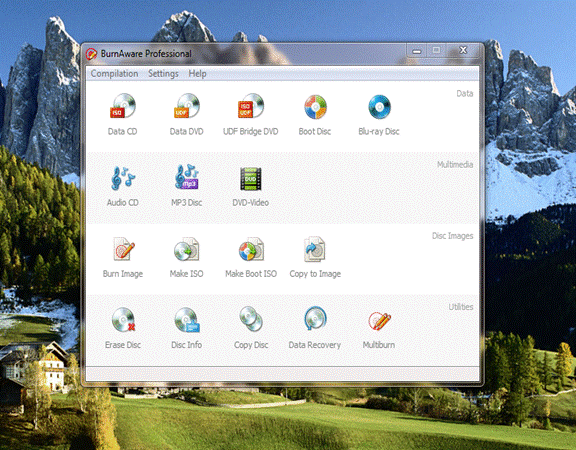Launch the DVD-Video tool
Viewport: 576px width, 450px height.
click(x=251, y=186)
